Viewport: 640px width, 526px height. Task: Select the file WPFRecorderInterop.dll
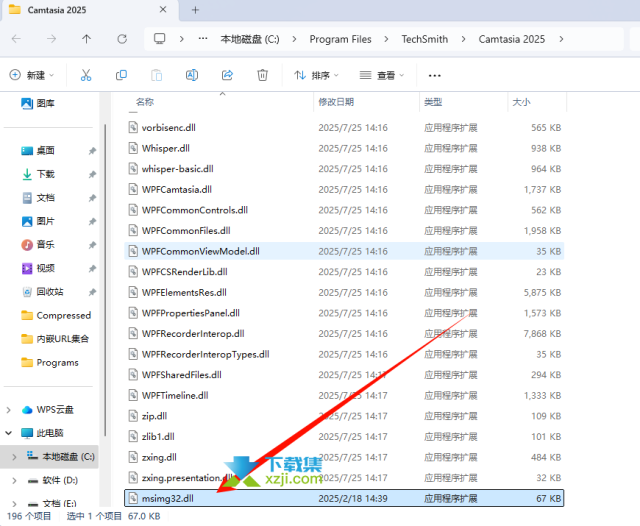(x=344, y=333)
